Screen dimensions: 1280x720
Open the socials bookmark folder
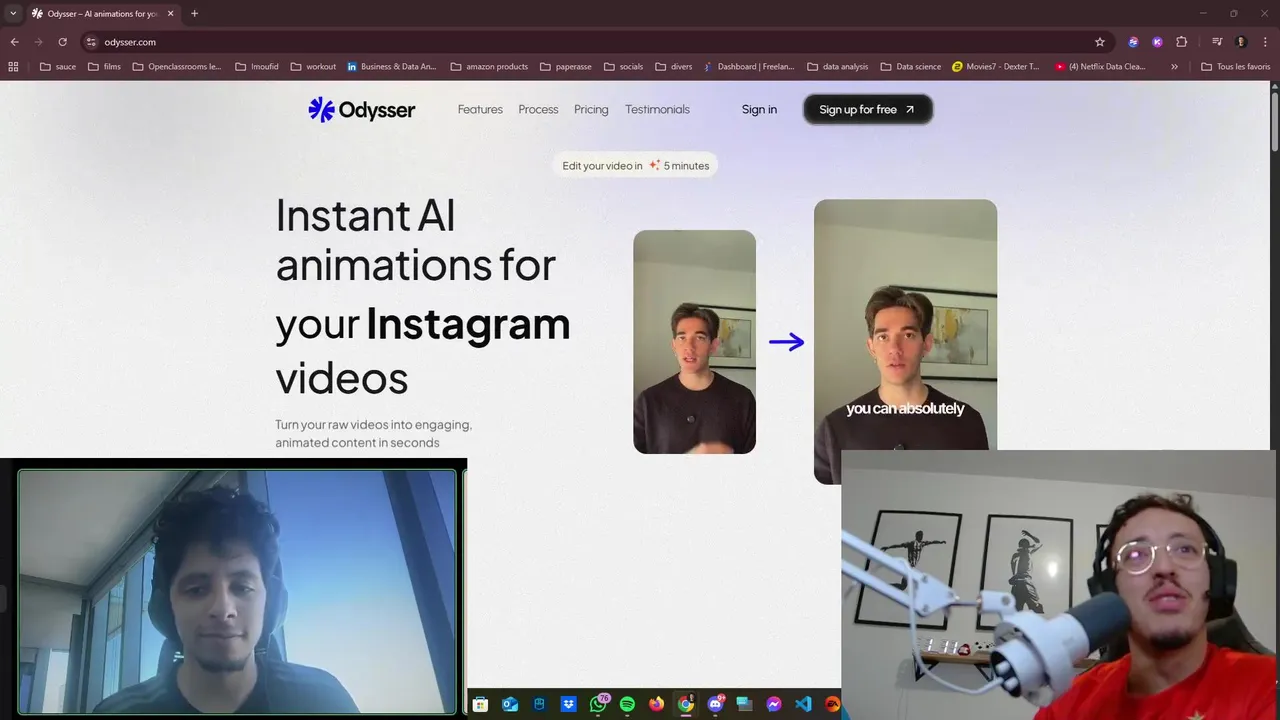(624, 67)
